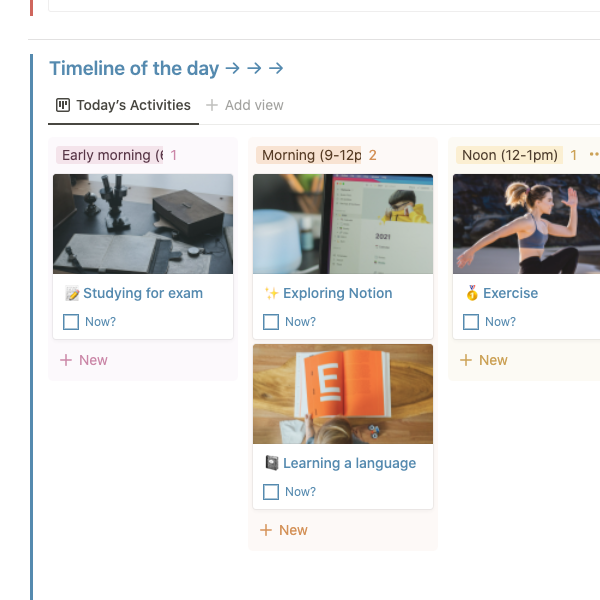Image resolution: width=600 pixels, height=600 pixels.
Task: Check the Now? box on Studying for exam
Action: pyautogui.click(x=71, y=322)
